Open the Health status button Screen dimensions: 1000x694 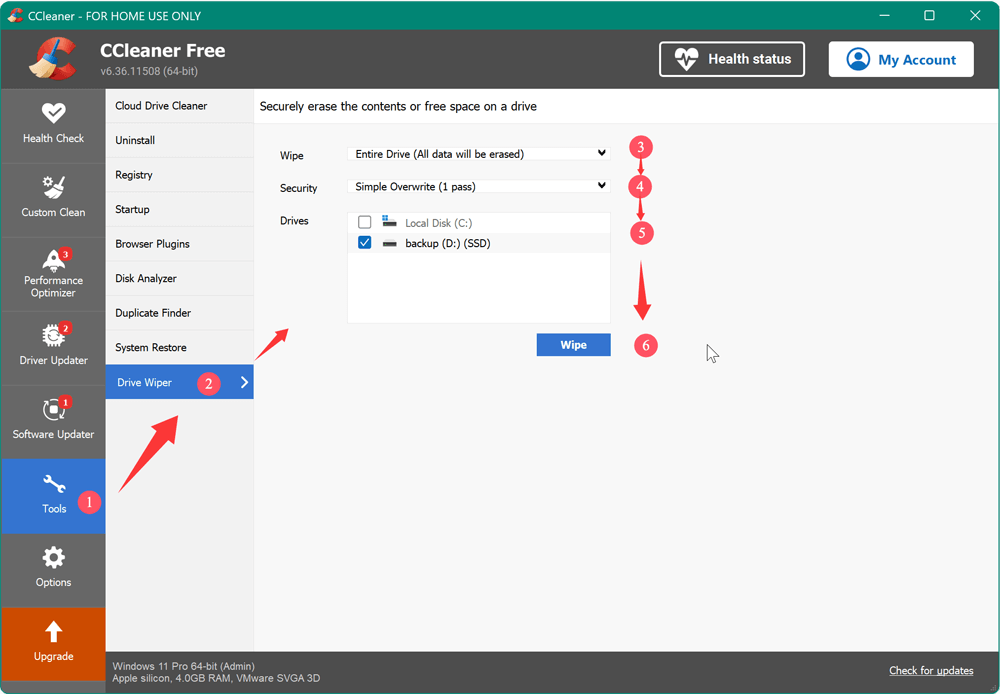(x=732, y=59)
